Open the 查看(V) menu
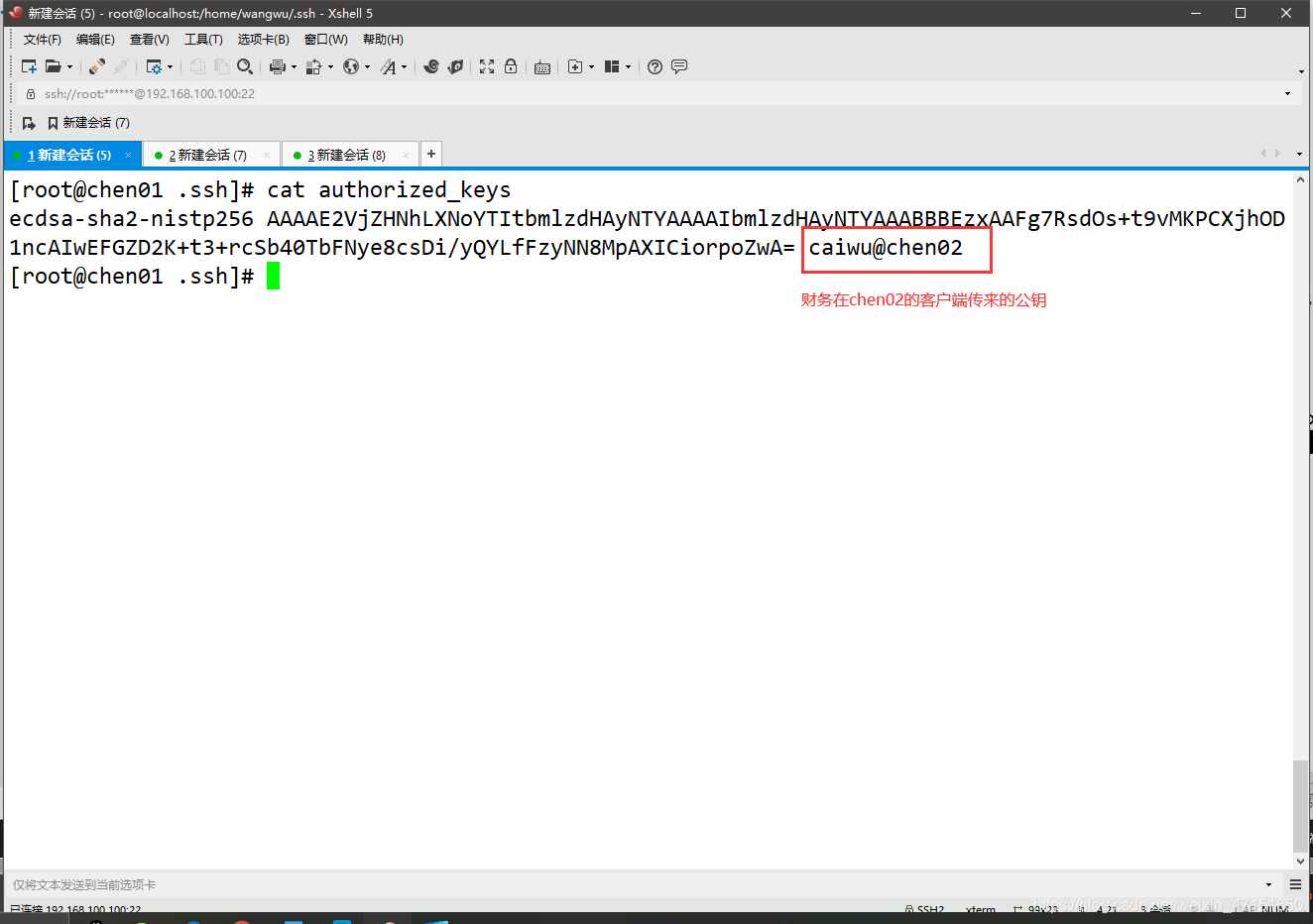 point(150,40)
